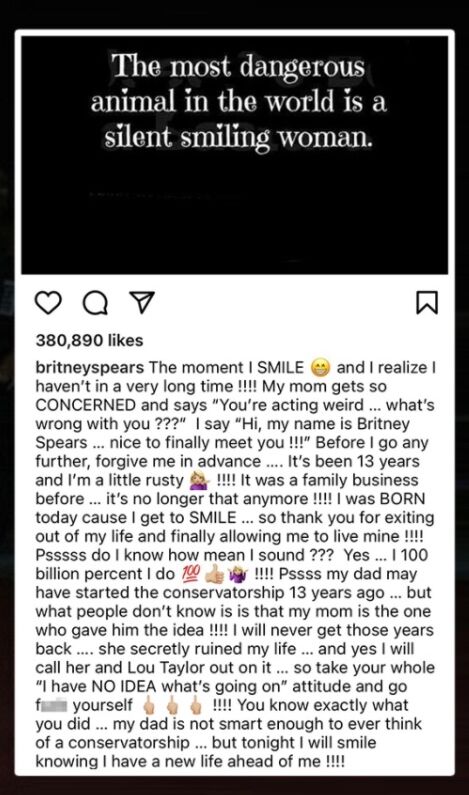Click the word CONCERNED in caption
469x795 pixels.
point(86,406)
